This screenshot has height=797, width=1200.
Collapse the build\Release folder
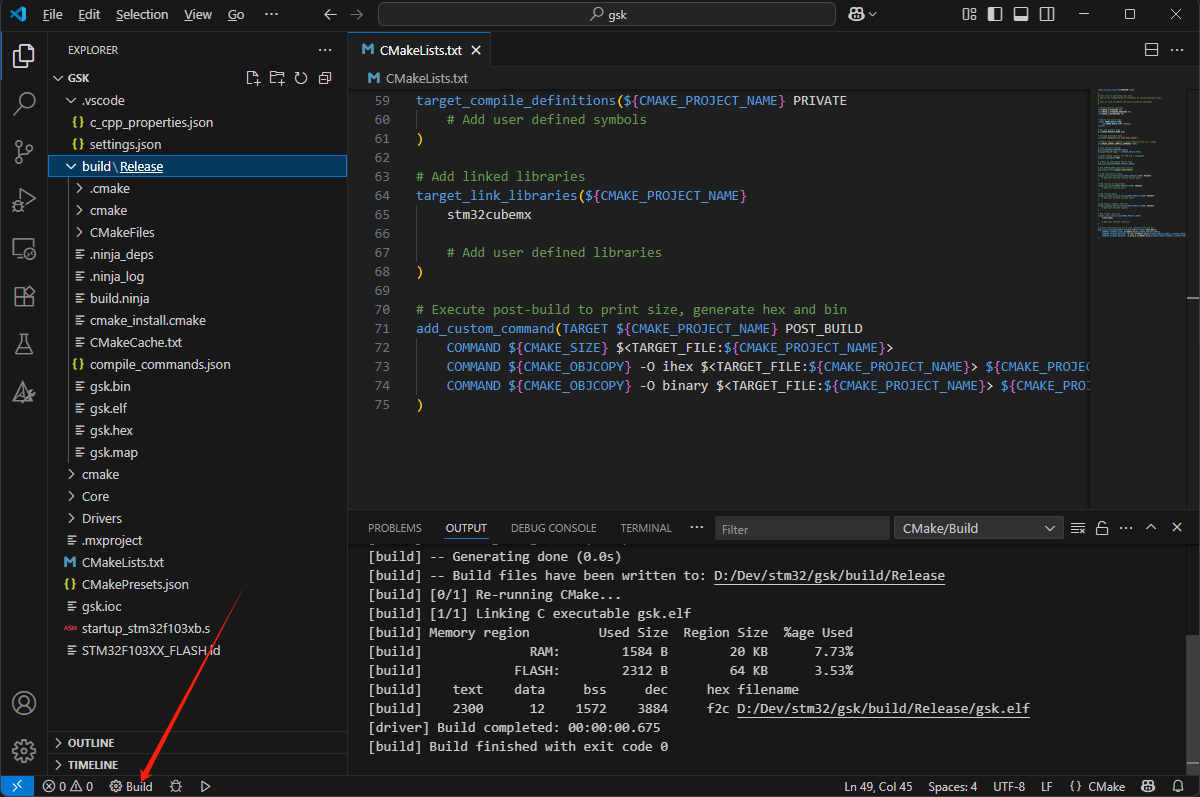(197, 166)
